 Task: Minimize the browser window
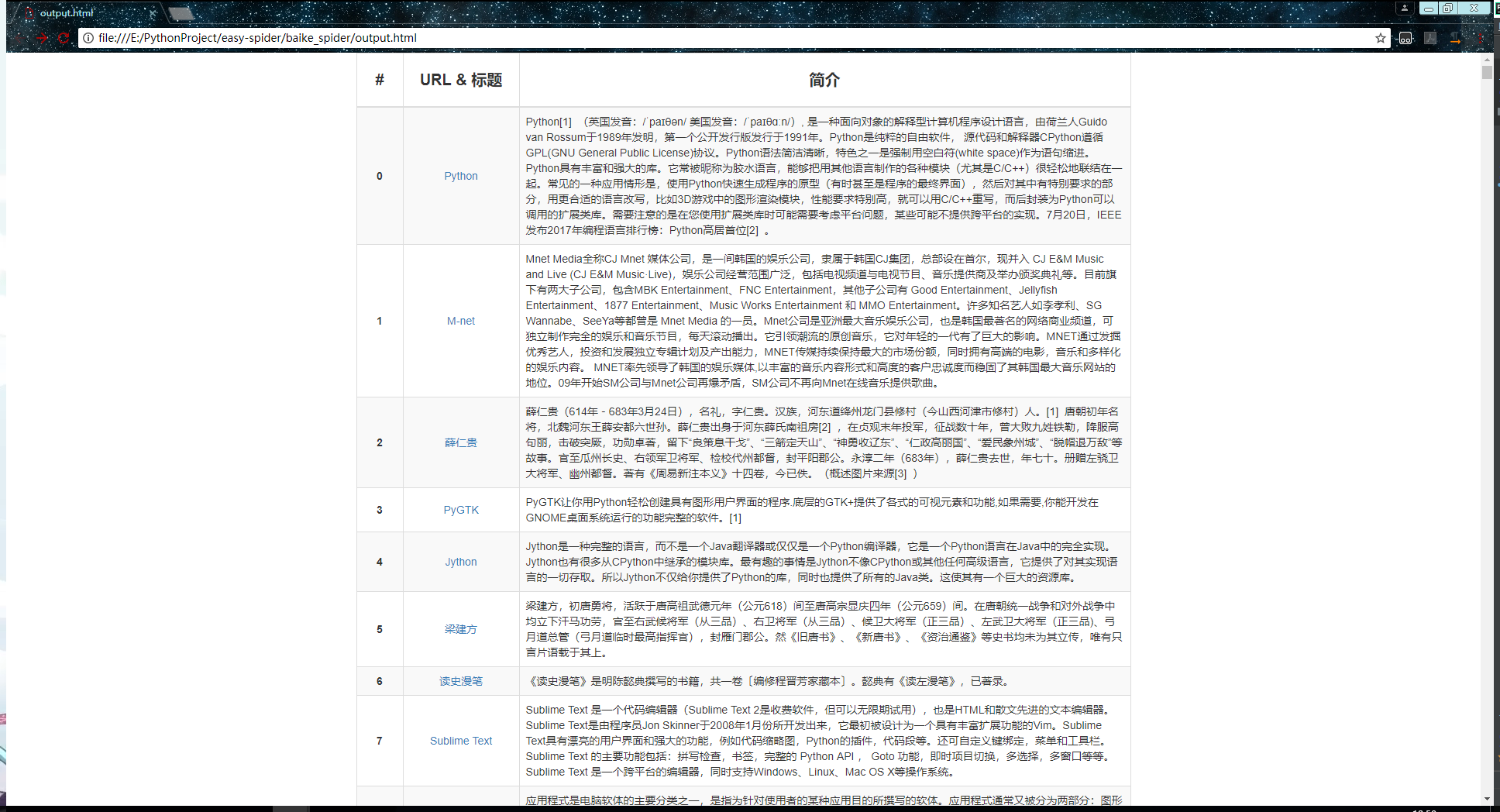click(1429, 8)
